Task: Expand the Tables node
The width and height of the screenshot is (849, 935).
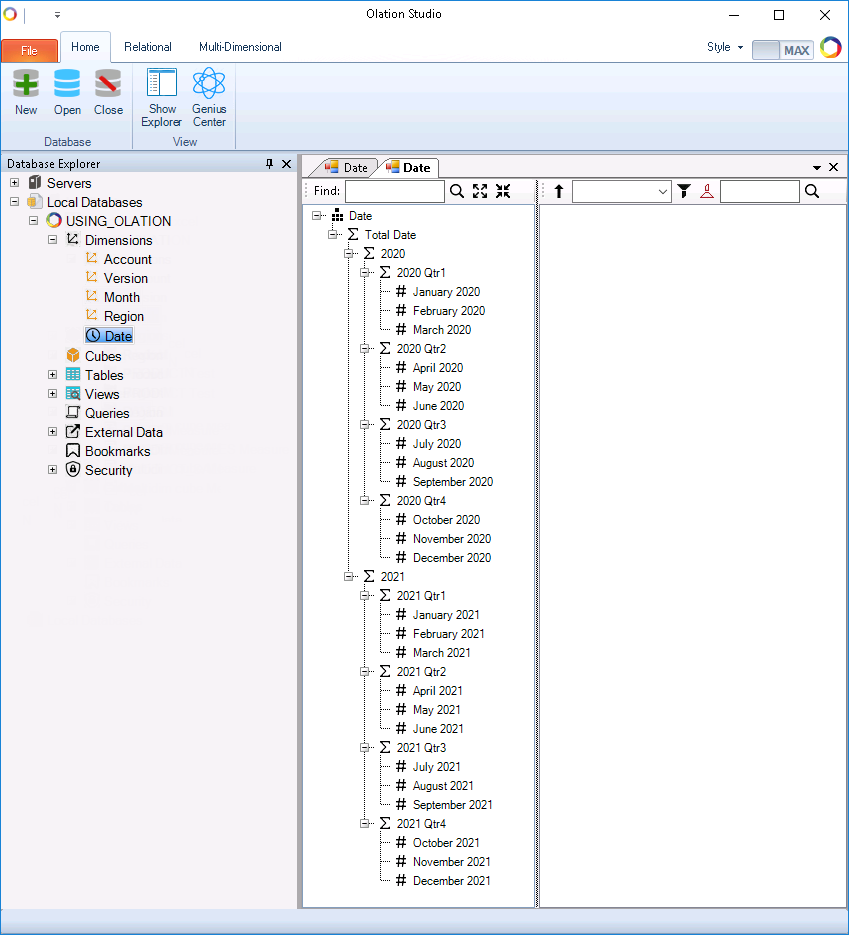Action: 52,374
